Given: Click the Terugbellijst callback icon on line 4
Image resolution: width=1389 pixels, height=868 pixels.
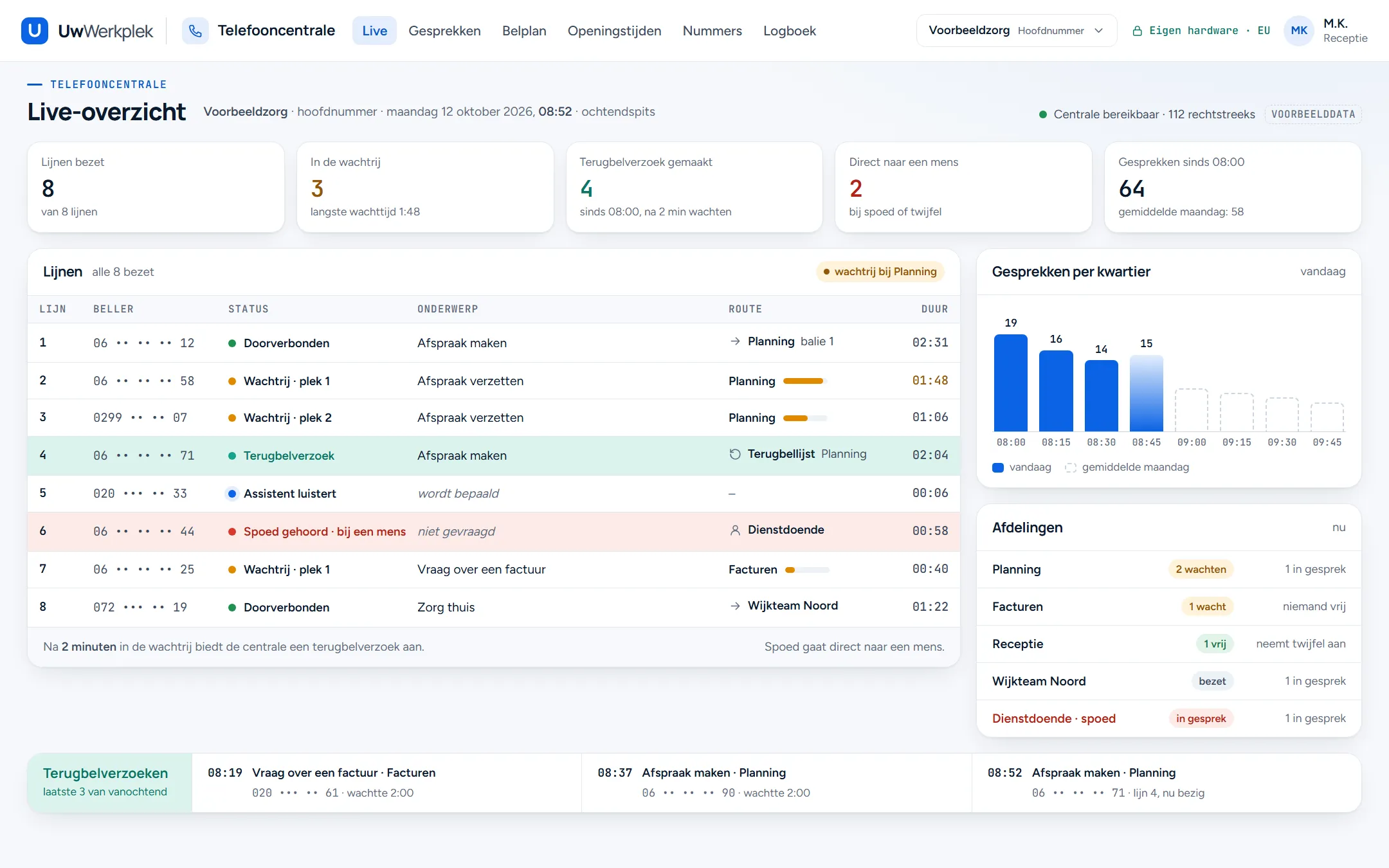Looking at the screenshot, I should click(735, 454).
